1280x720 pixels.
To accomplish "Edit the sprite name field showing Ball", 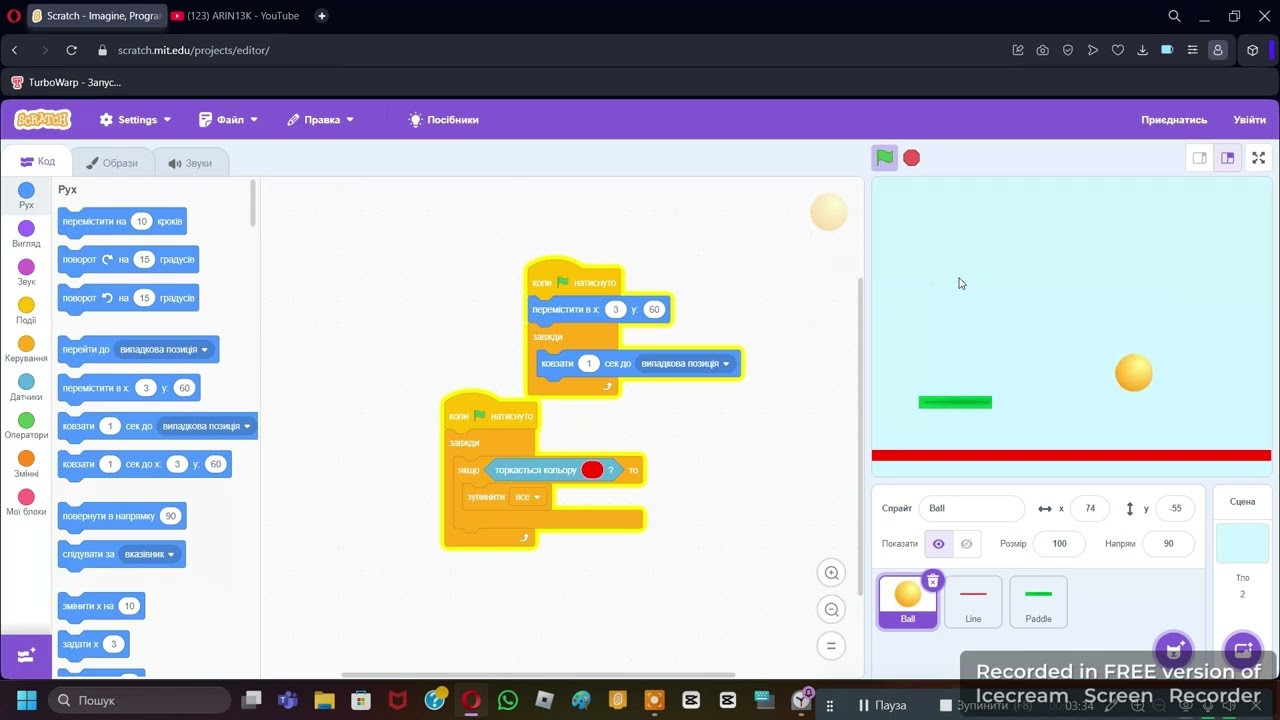I will [971, 508].
